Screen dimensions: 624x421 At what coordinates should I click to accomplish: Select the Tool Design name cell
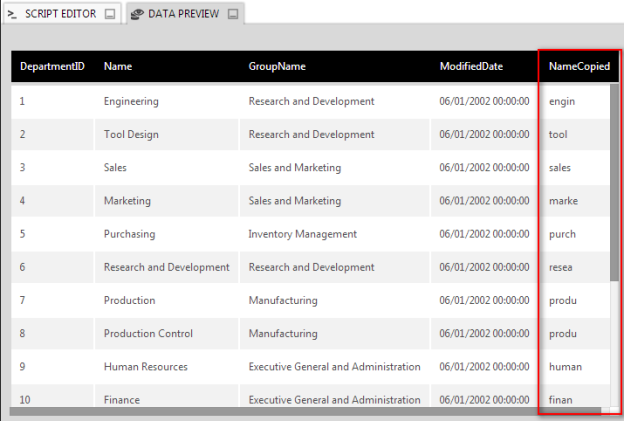[131, 134]
